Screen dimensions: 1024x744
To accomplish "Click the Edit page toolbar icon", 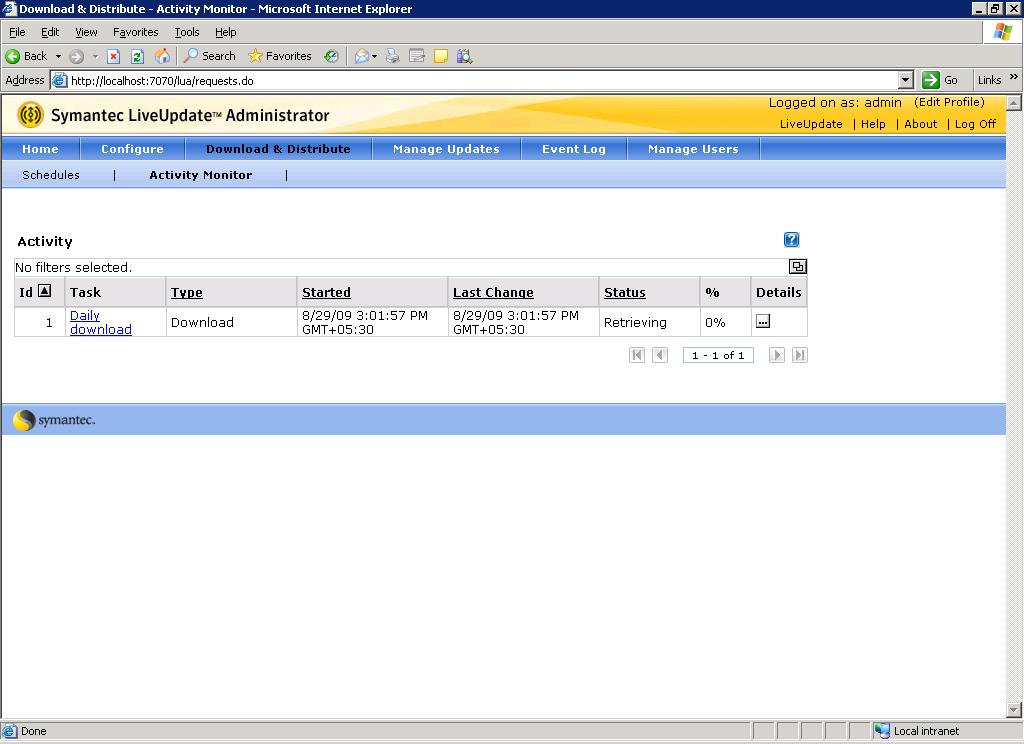I will 417,56.
